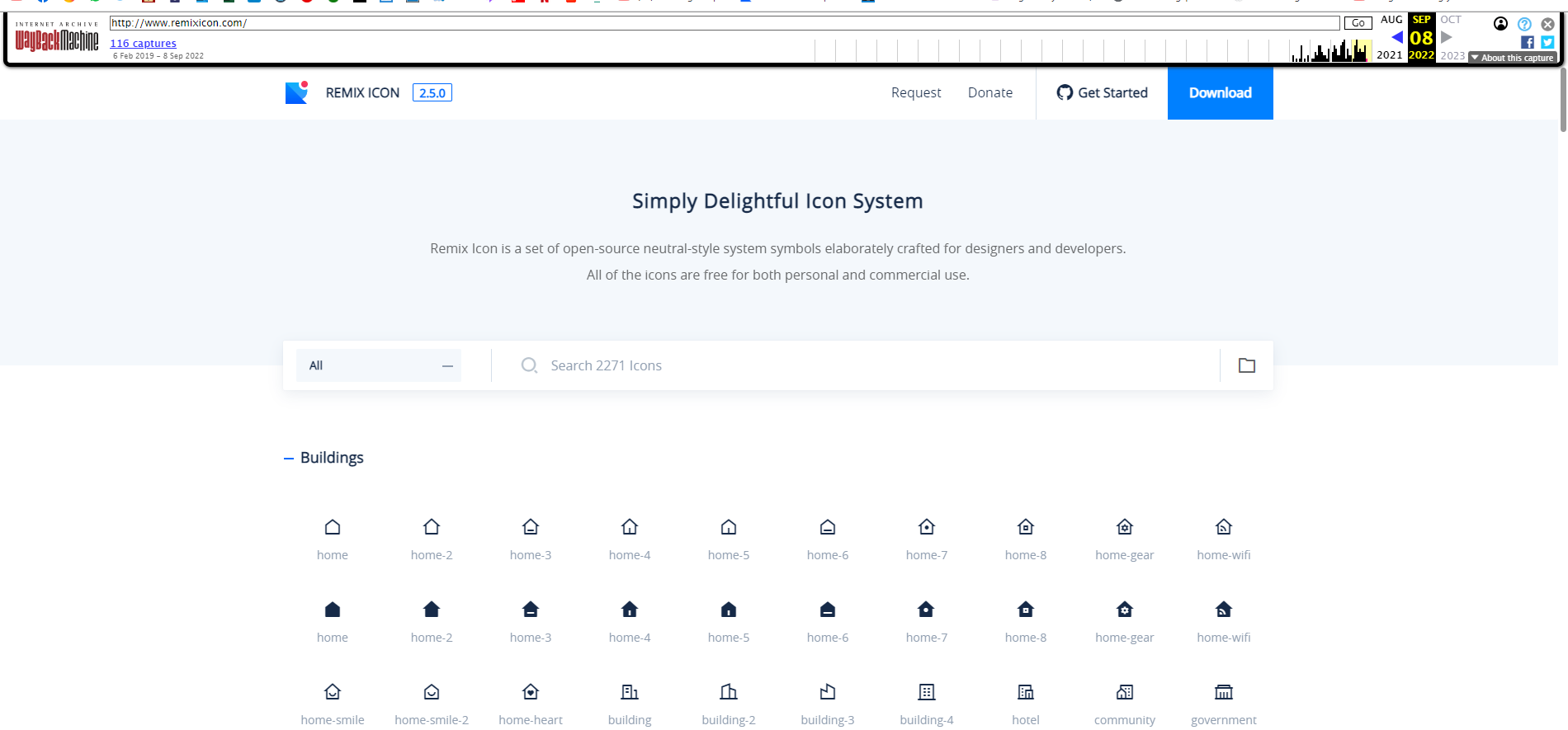Image resolution: width=1568 pixels, height=730 pixels.
Task: Click the outline home-6 icon
Action: coord(828,527)
